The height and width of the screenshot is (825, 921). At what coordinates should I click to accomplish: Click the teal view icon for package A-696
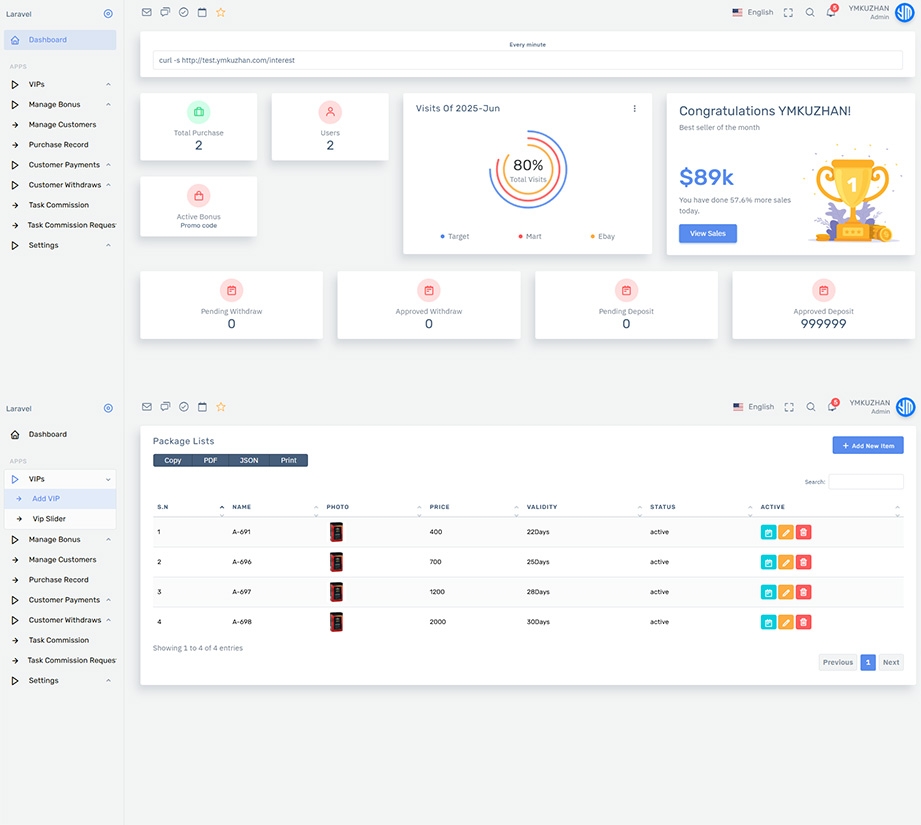click(768, 562)
